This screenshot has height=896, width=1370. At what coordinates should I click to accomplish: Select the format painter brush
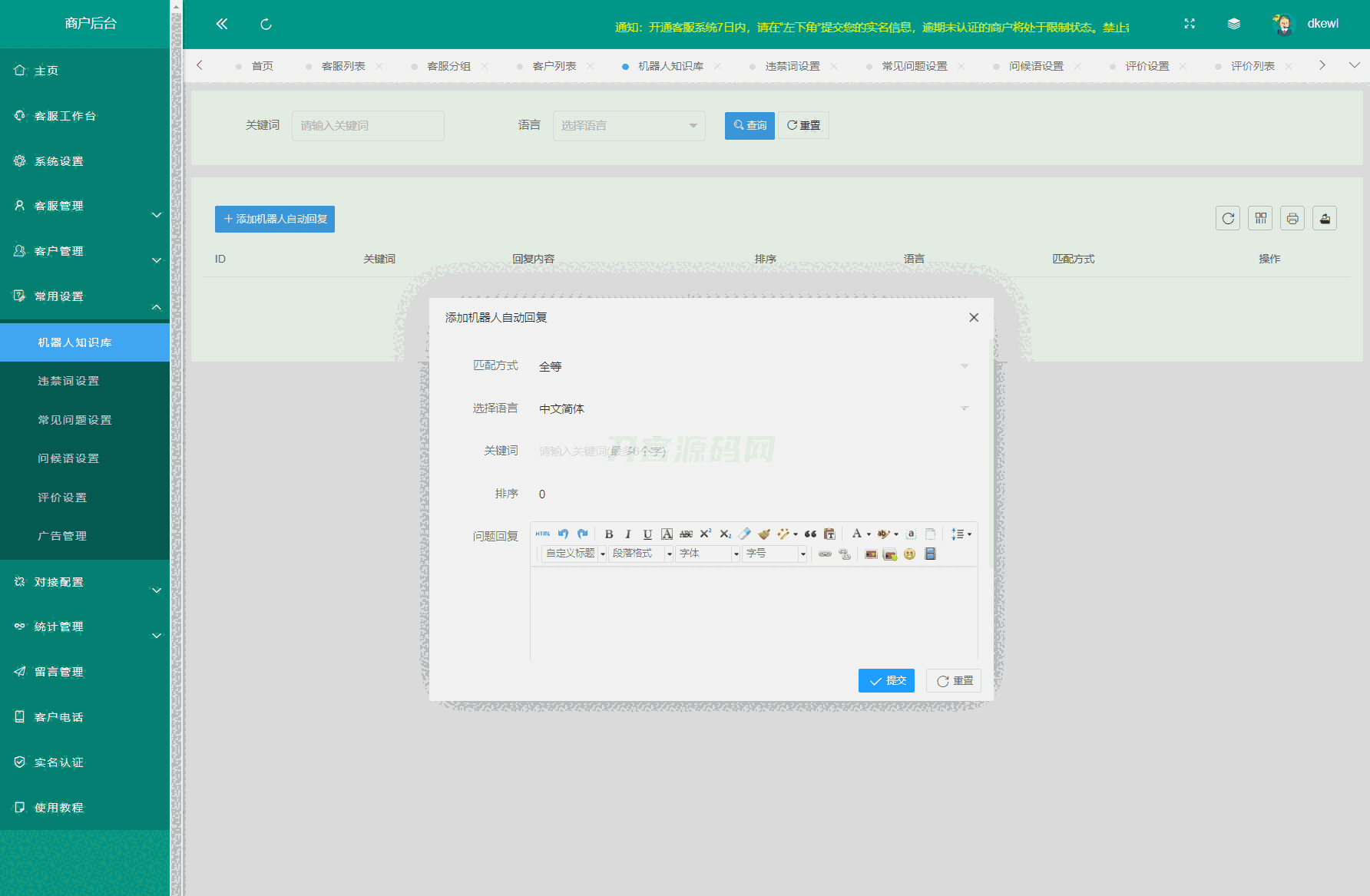pos(763,534)
